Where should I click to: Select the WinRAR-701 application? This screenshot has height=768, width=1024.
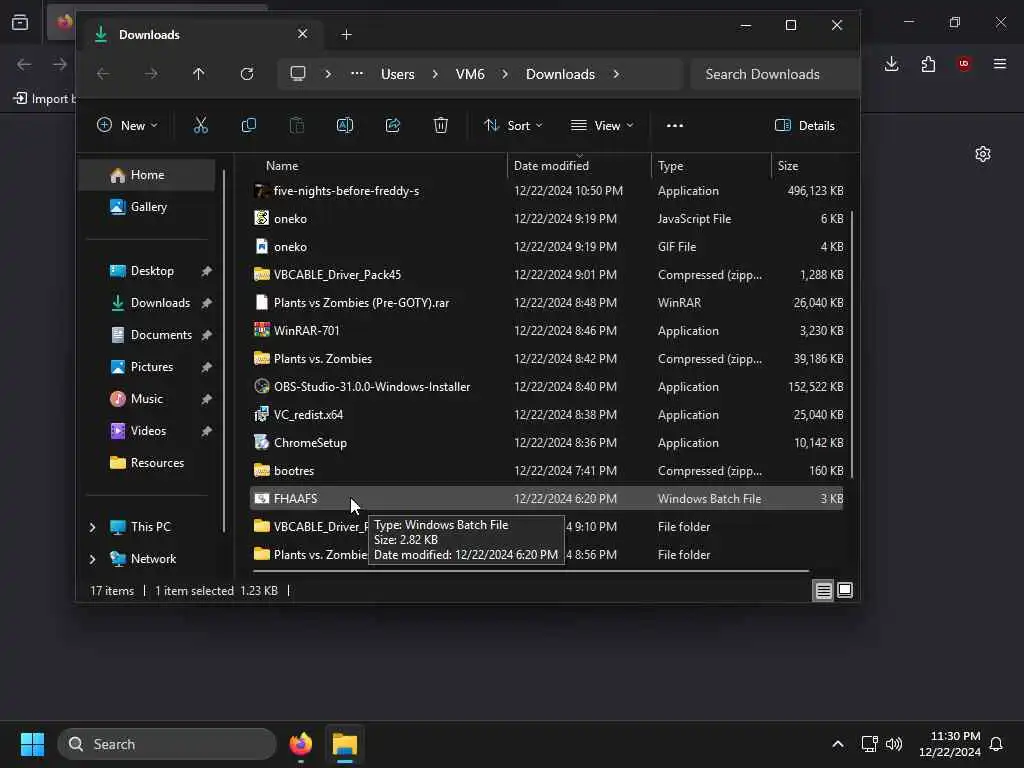point(547,331)
